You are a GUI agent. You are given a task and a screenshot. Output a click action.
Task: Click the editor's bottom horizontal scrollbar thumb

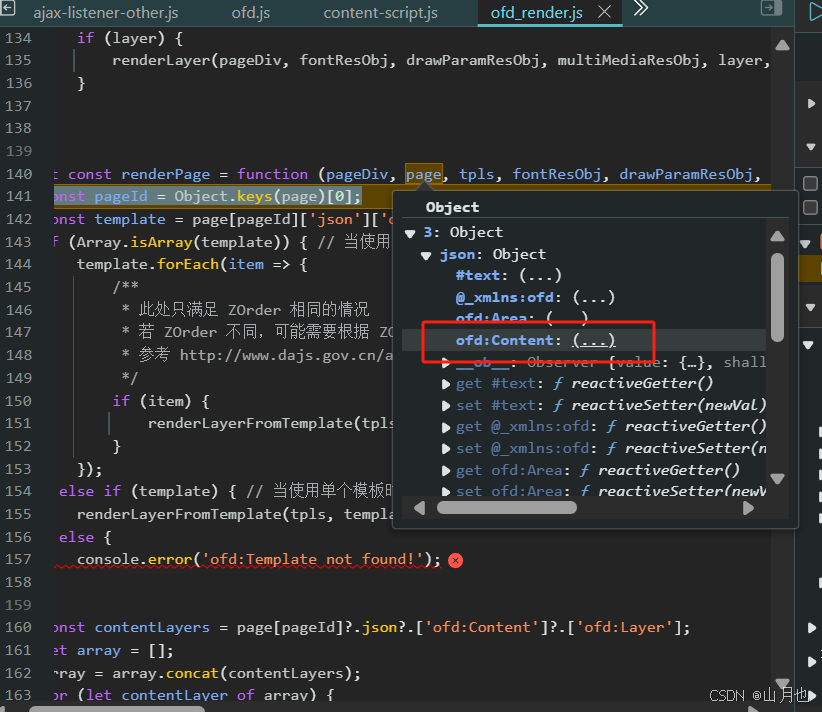(x=116, y=709)
